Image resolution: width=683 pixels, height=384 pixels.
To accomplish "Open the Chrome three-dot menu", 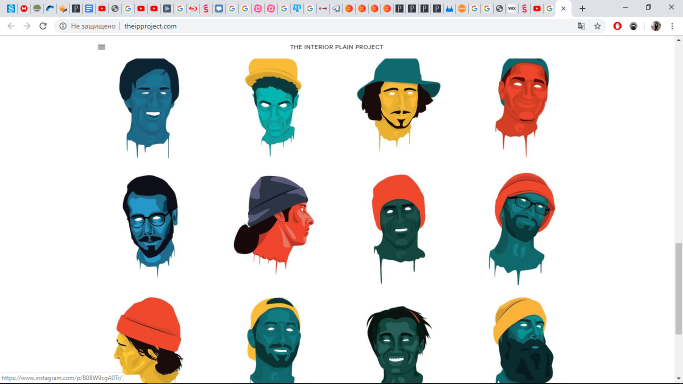I will [x=673, y=26].
